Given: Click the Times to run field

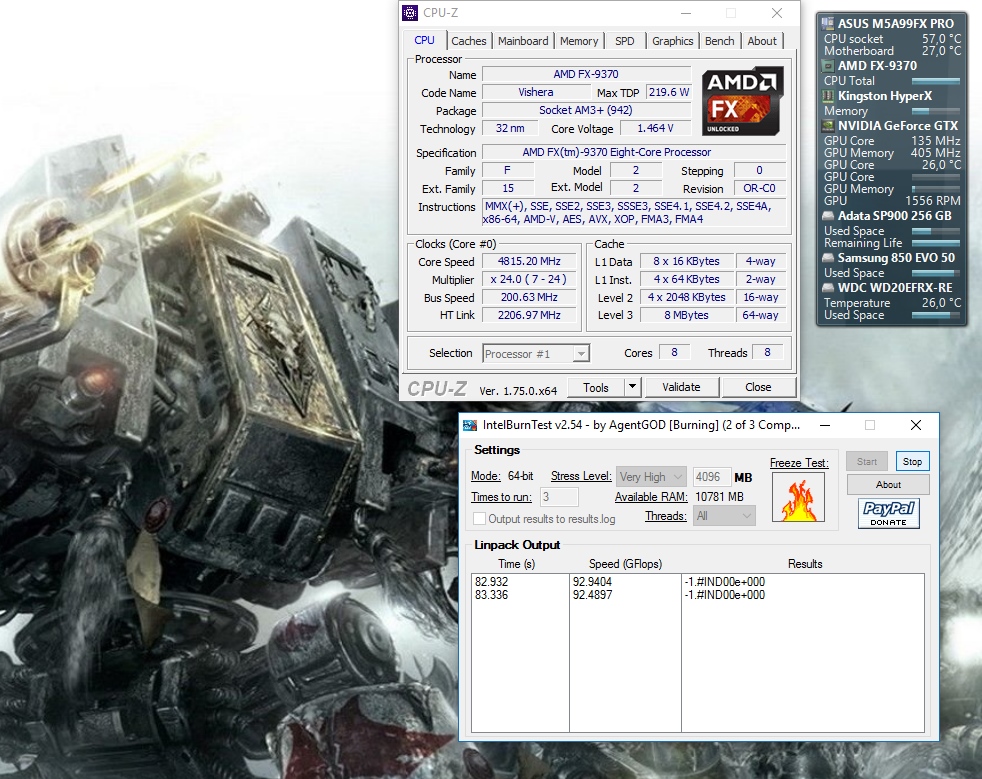Looking at the screenshot, I should click(559, 497).
